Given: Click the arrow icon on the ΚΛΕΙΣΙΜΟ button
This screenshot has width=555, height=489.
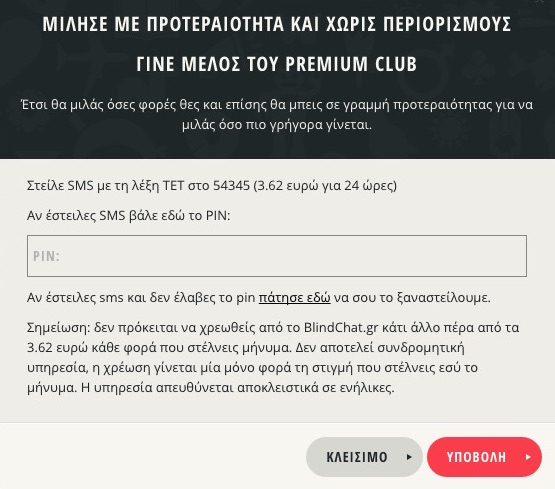Looking at the screenshot, I should click(409, 457).
